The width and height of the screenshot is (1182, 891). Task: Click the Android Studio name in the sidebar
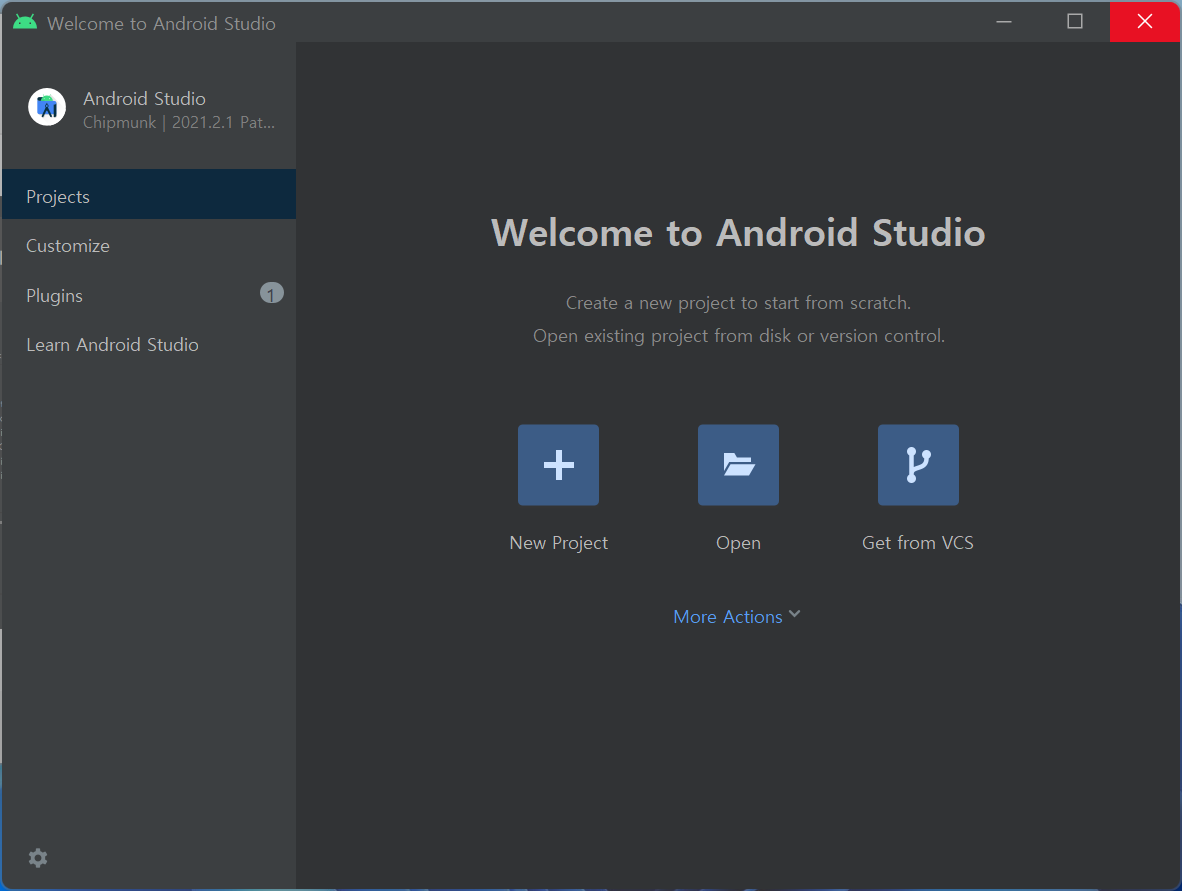[x=144, y=99]
